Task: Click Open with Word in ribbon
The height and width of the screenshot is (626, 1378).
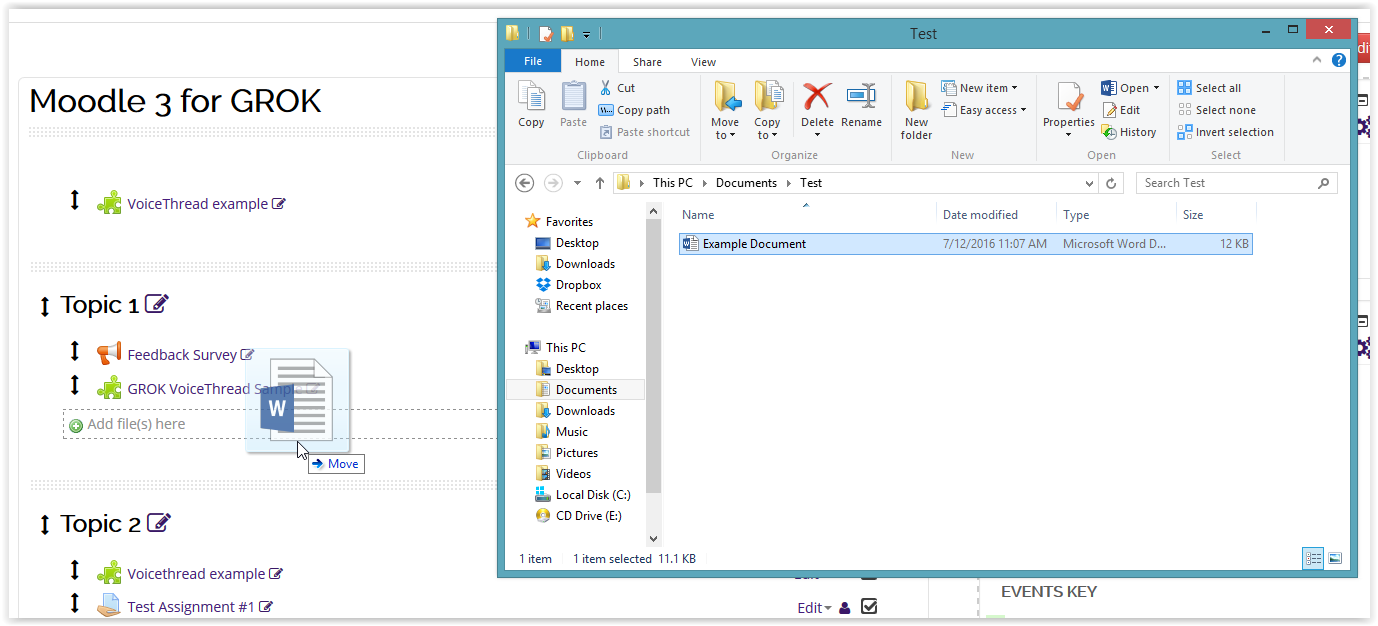Action: pos(1129,88)
